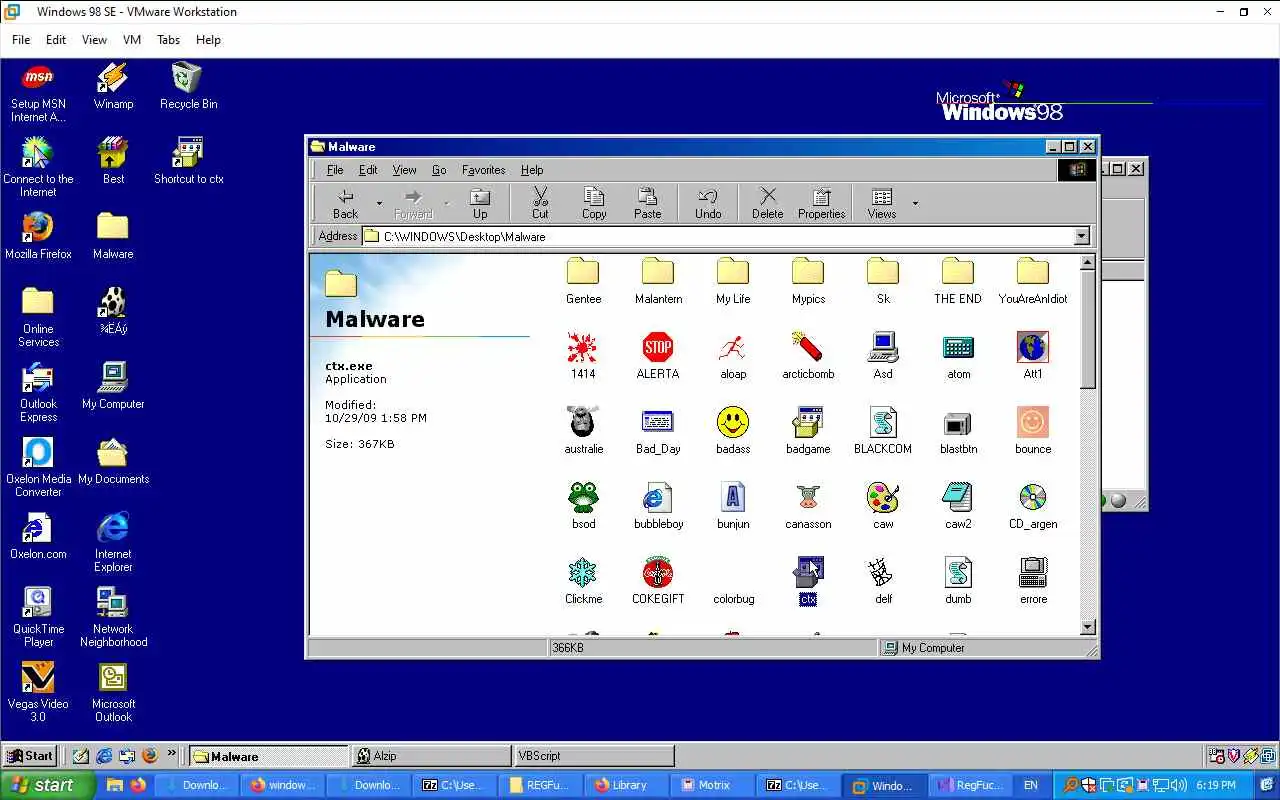This screenshot has height=800, width=1280.
Task: Click the file list scroll up arrow
Action: 1088,263
